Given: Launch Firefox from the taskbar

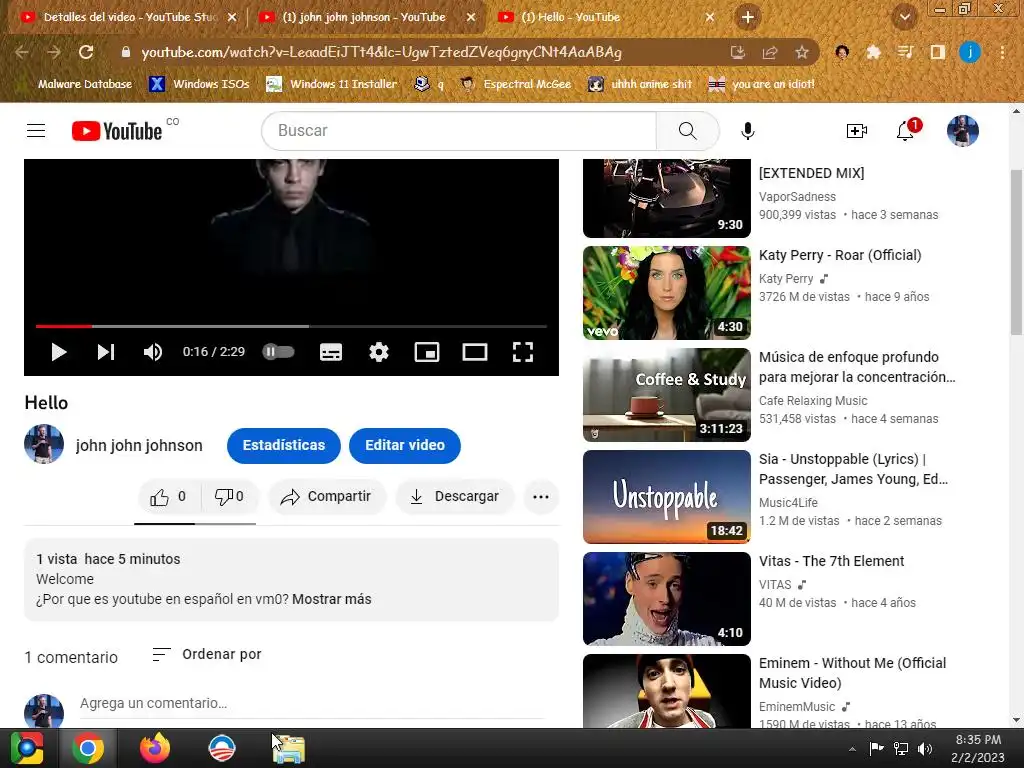Looking at the screenshot, I should pos(155,748).
